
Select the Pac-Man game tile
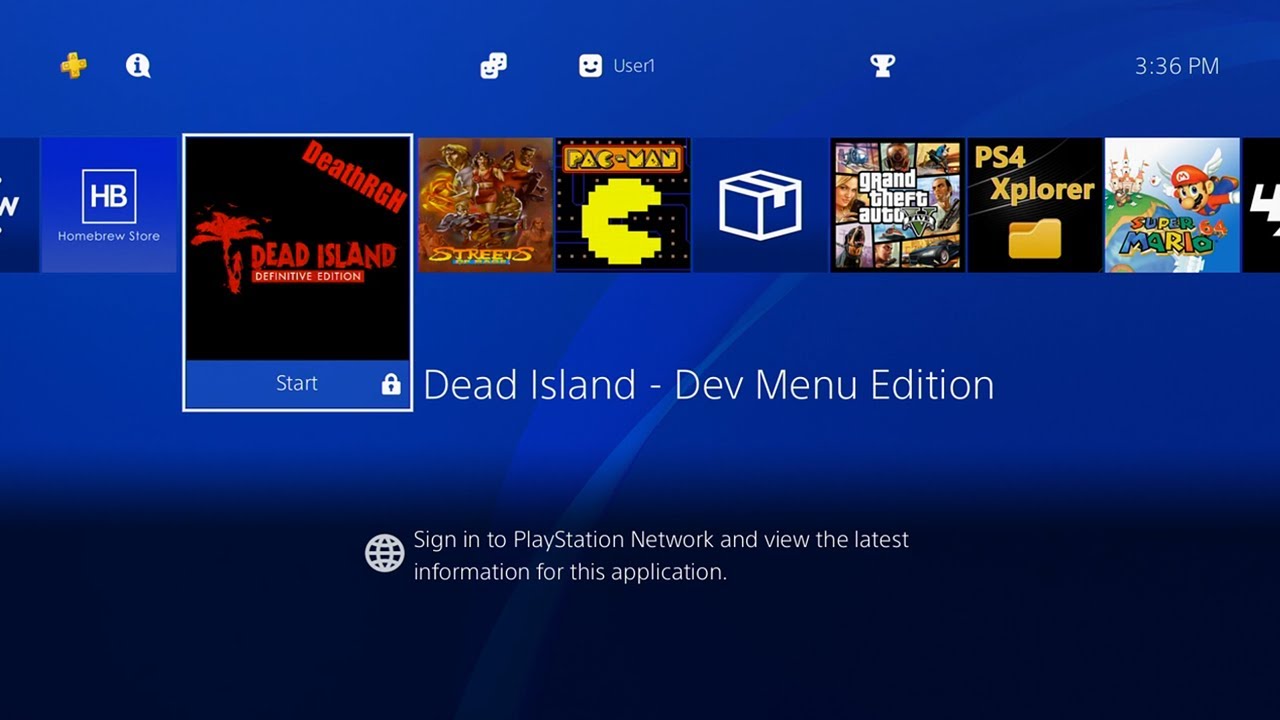[623, 205]
